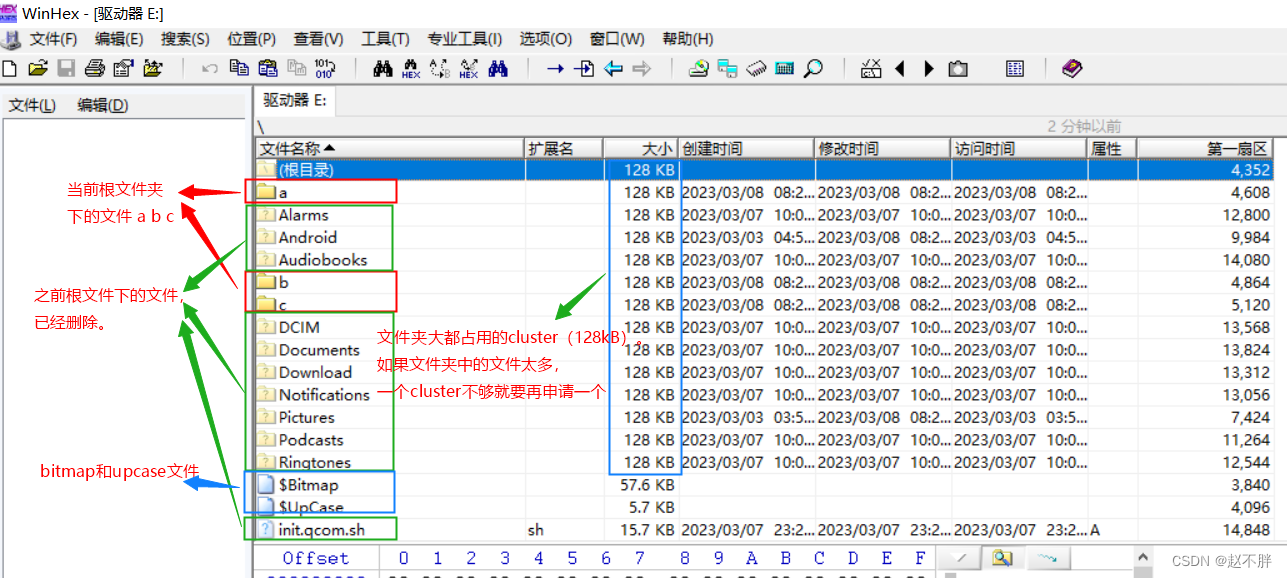Open the Find Hex Values search tool
This screenshot has width=1287, height=578.
click(410, 68)
